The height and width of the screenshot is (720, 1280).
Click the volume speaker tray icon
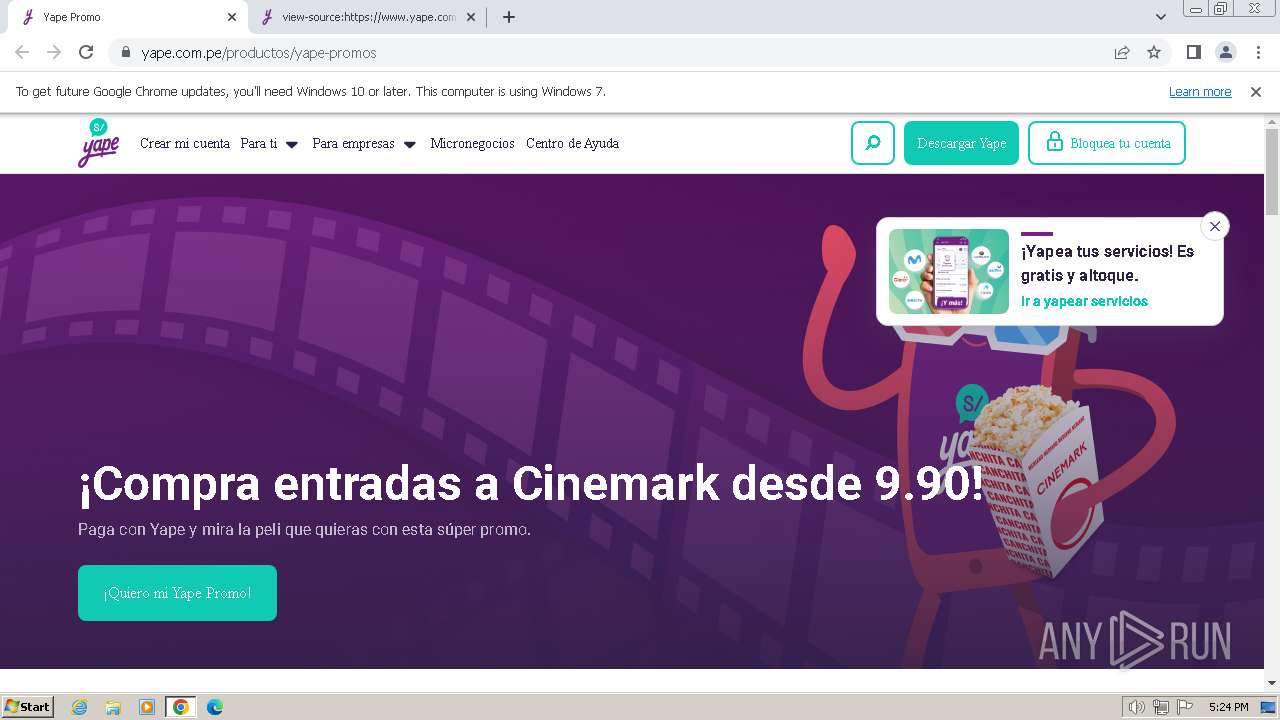point(1137,707)
